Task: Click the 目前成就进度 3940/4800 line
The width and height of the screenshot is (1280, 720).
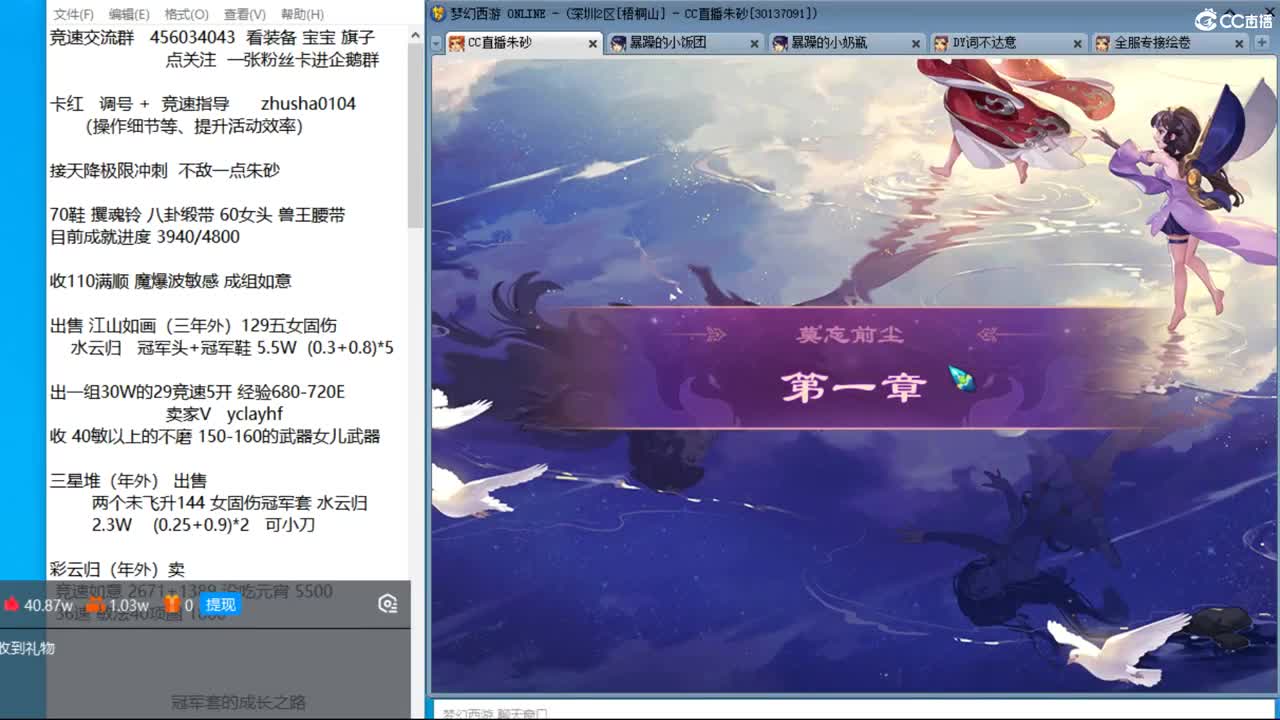Action: tap(145, 237)
